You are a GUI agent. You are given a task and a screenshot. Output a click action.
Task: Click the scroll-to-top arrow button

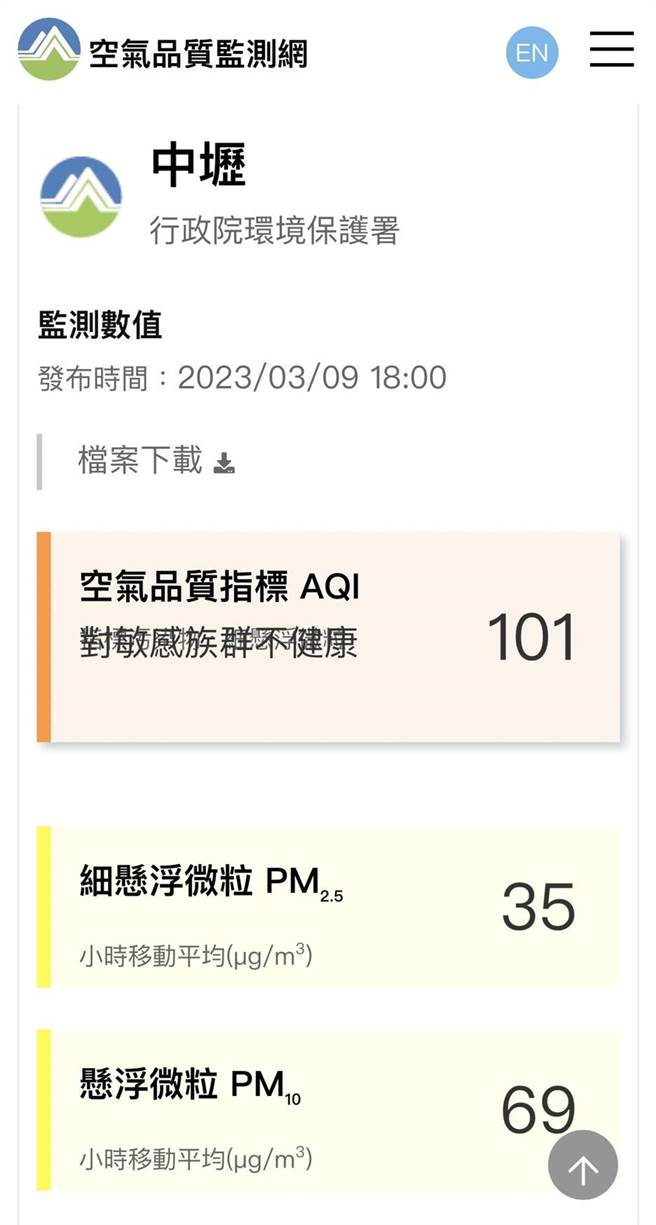pos(583,1165)
